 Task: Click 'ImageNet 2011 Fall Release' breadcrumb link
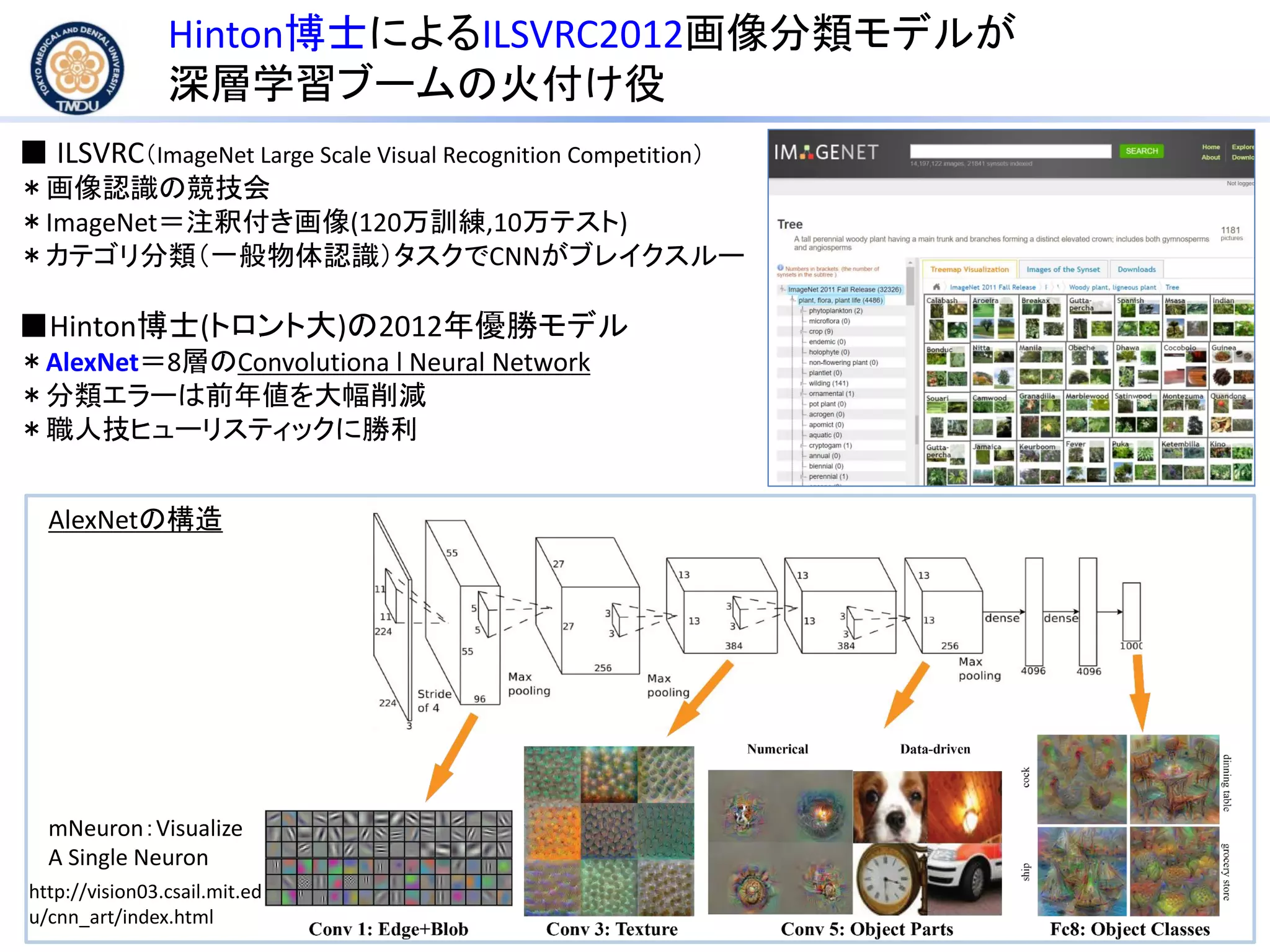click(992, 287)
